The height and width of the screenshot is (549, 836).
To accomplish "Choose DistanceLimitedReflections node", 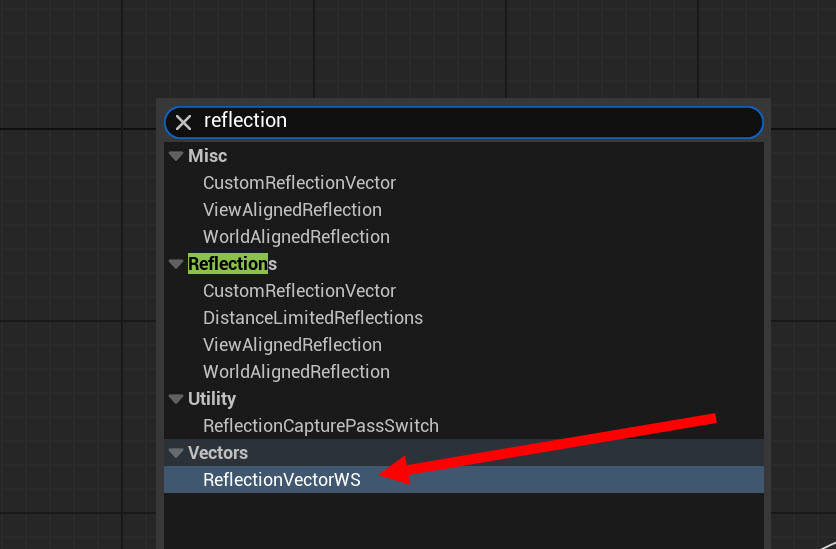I will pyautogui.click(x=312, y=318).
